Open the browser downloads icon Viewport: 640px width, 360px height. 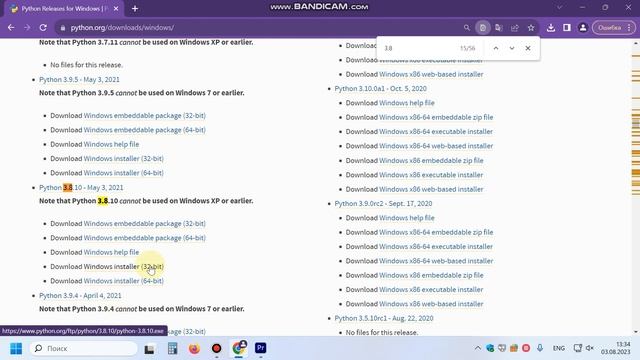[x=551, y=28]
